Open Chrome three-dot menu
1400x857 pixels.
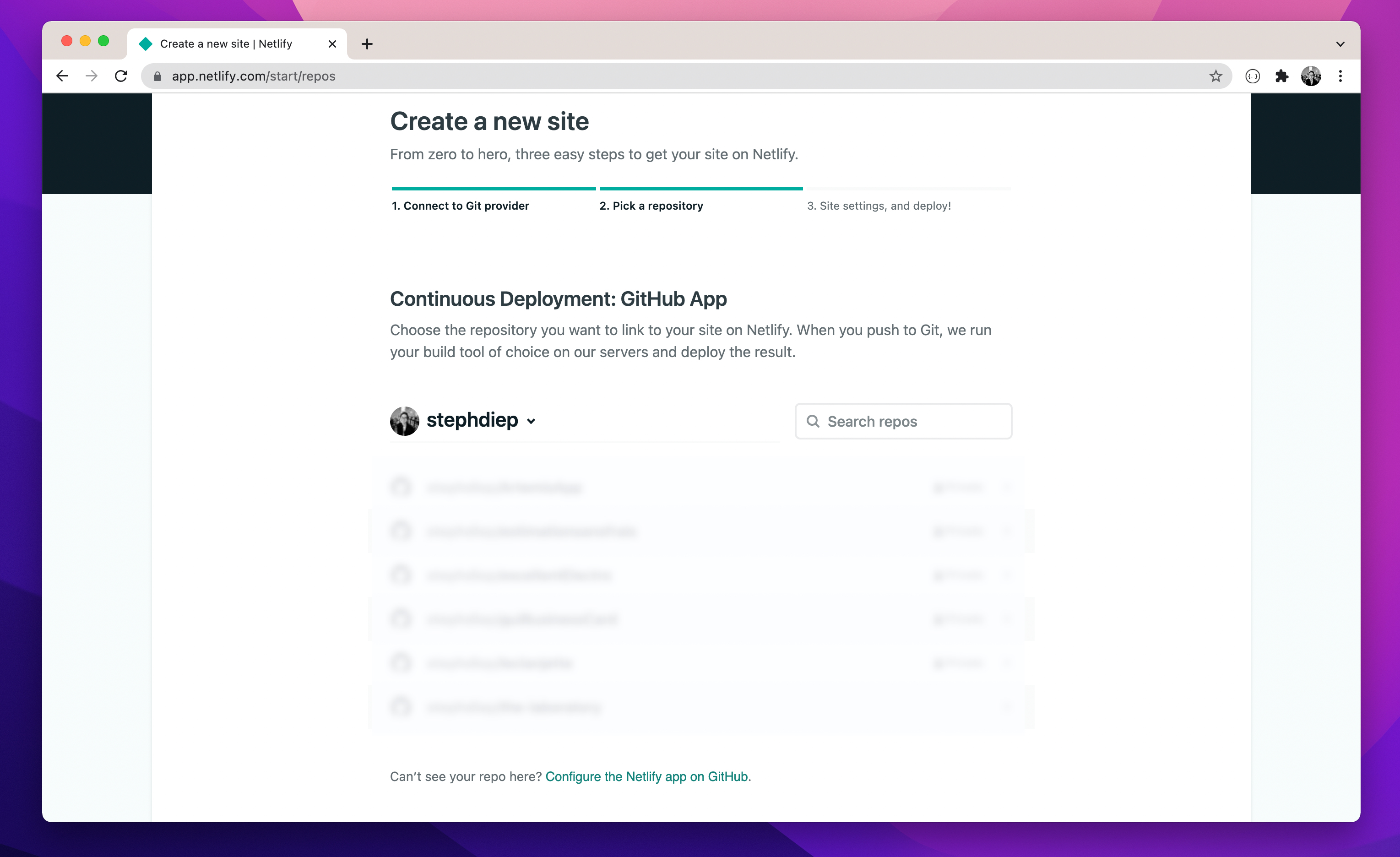[x=1340, y=76]
